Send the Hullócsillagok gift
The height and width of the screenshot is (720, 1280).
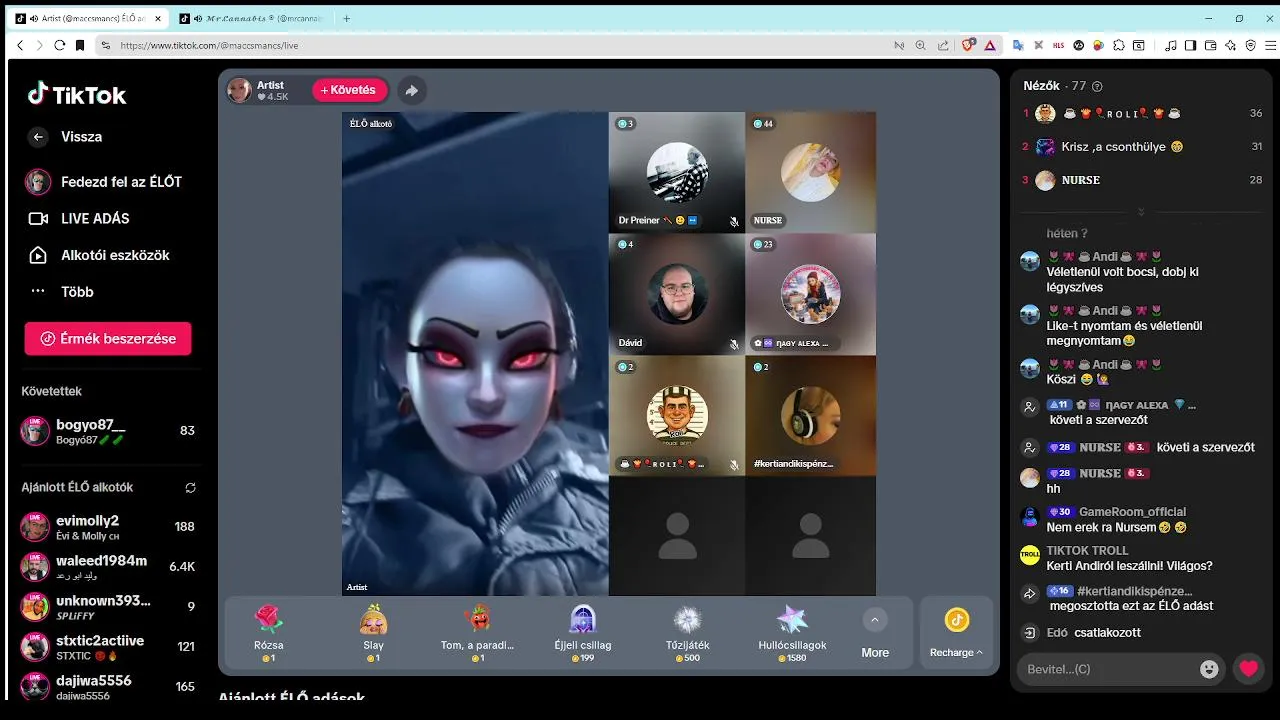point(792,632)
